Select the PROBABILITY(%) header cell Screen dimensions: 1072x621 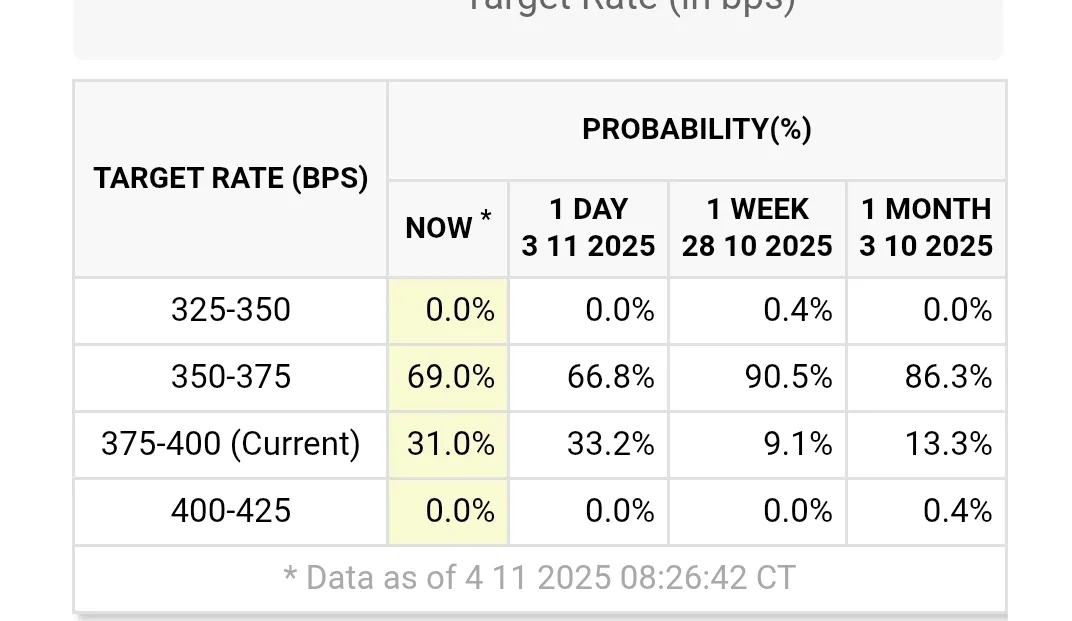coord(696,129)
